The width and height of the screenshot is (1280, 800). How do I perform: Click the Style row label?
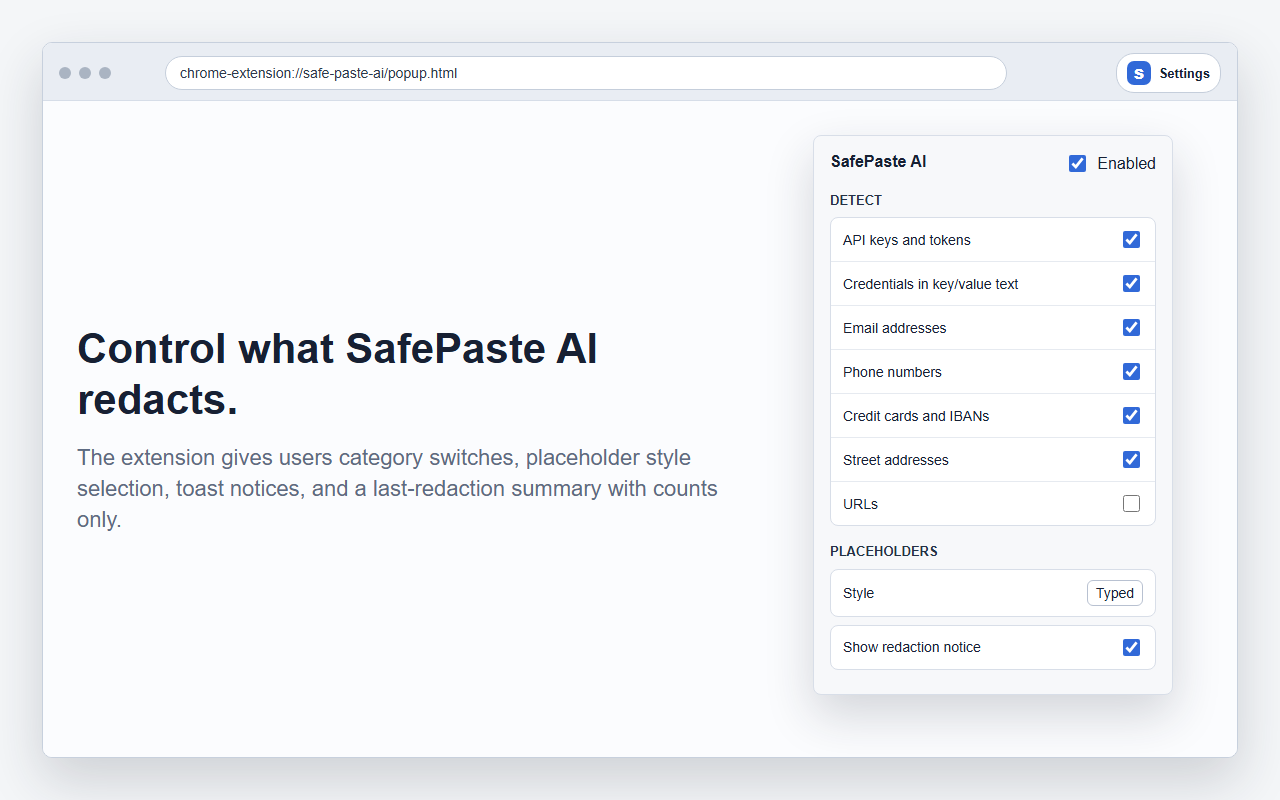(858, 593)
